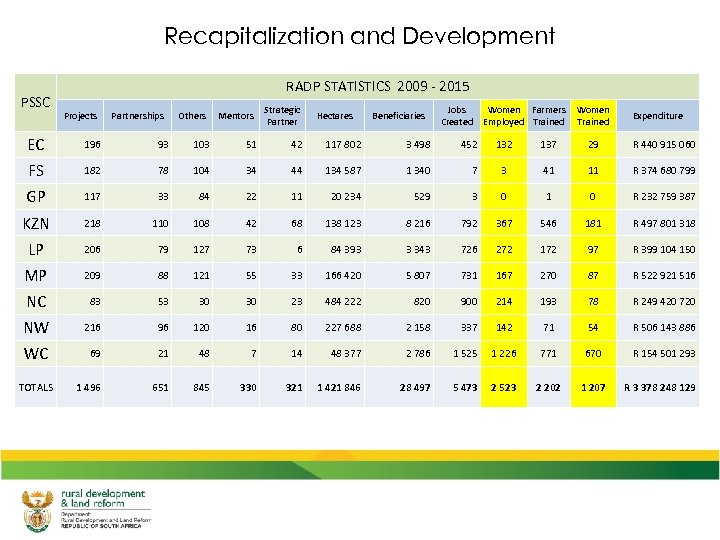Select the Women Trained column header
720x540 pixels.
click(593, 116)
